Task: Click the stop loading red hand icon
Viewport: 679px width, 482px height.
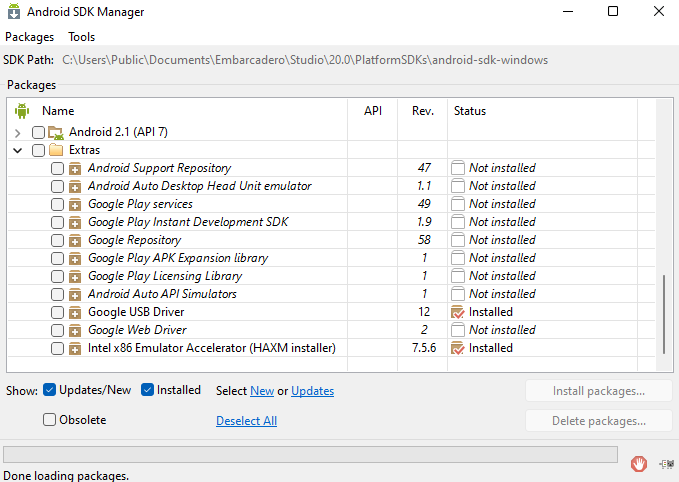Action: pos(639,463)
